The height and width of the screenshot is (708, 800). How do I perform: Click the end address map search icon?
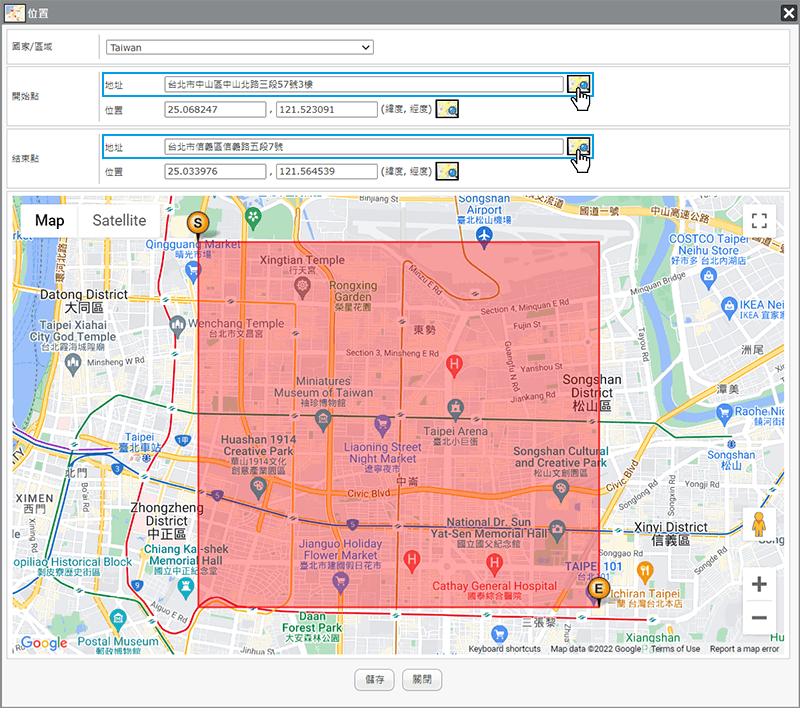click(579, 147)
